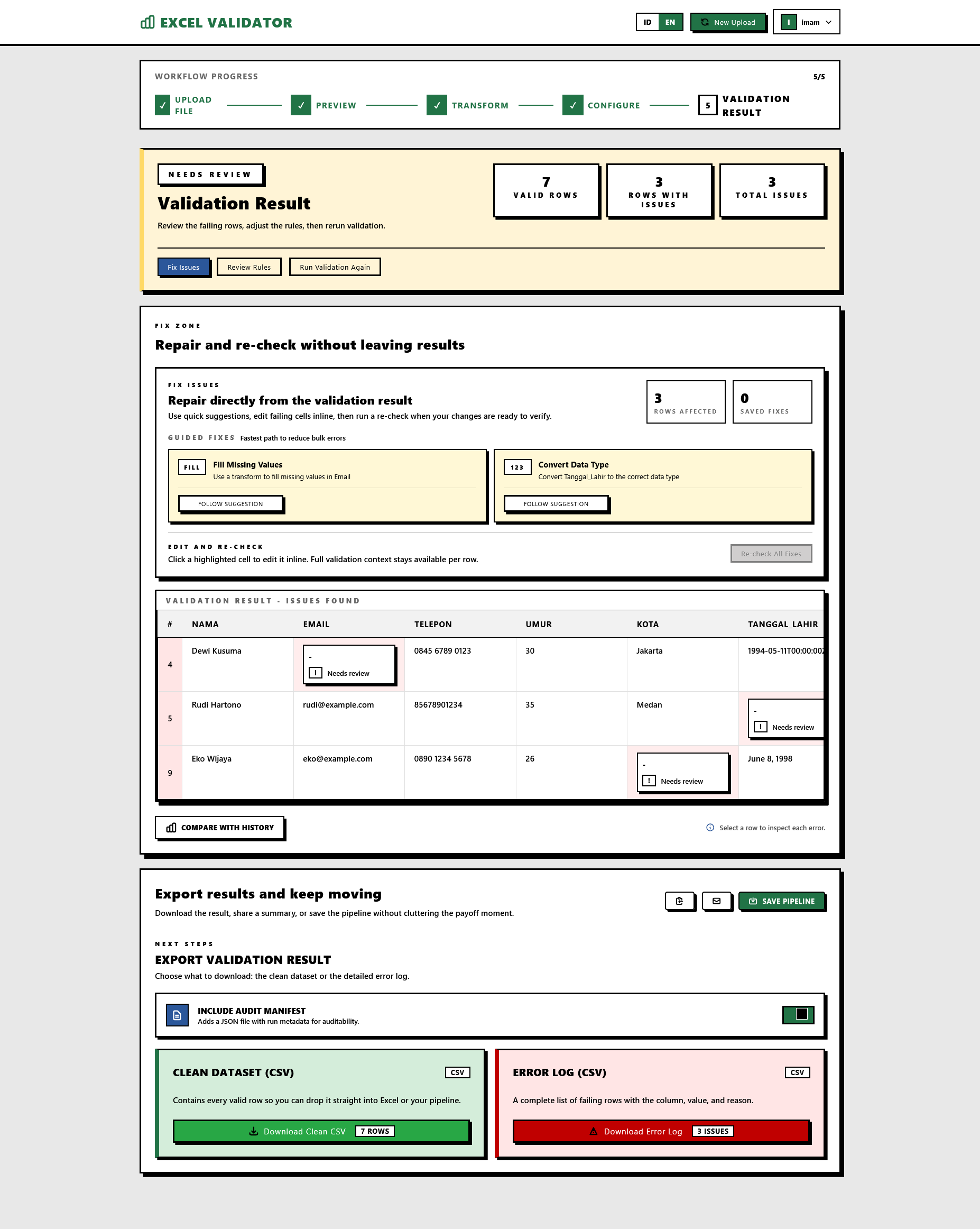Click warning icon in Eko Wijaya's Kota cell
980x1229 pixels.
649,781
